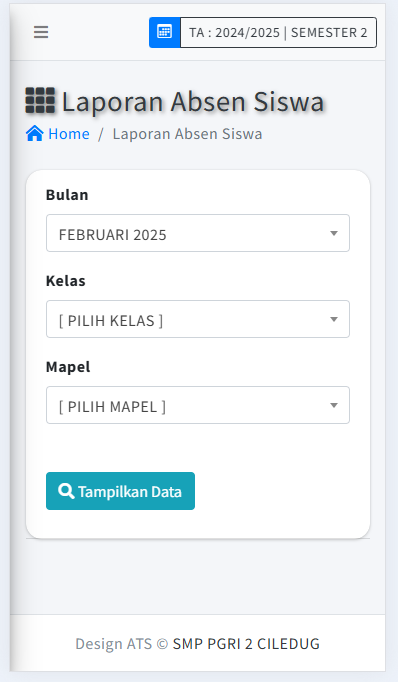Open the hamburger sidebar menu
The height and width of the screenshot is (682, 398).
pos(41,32)
